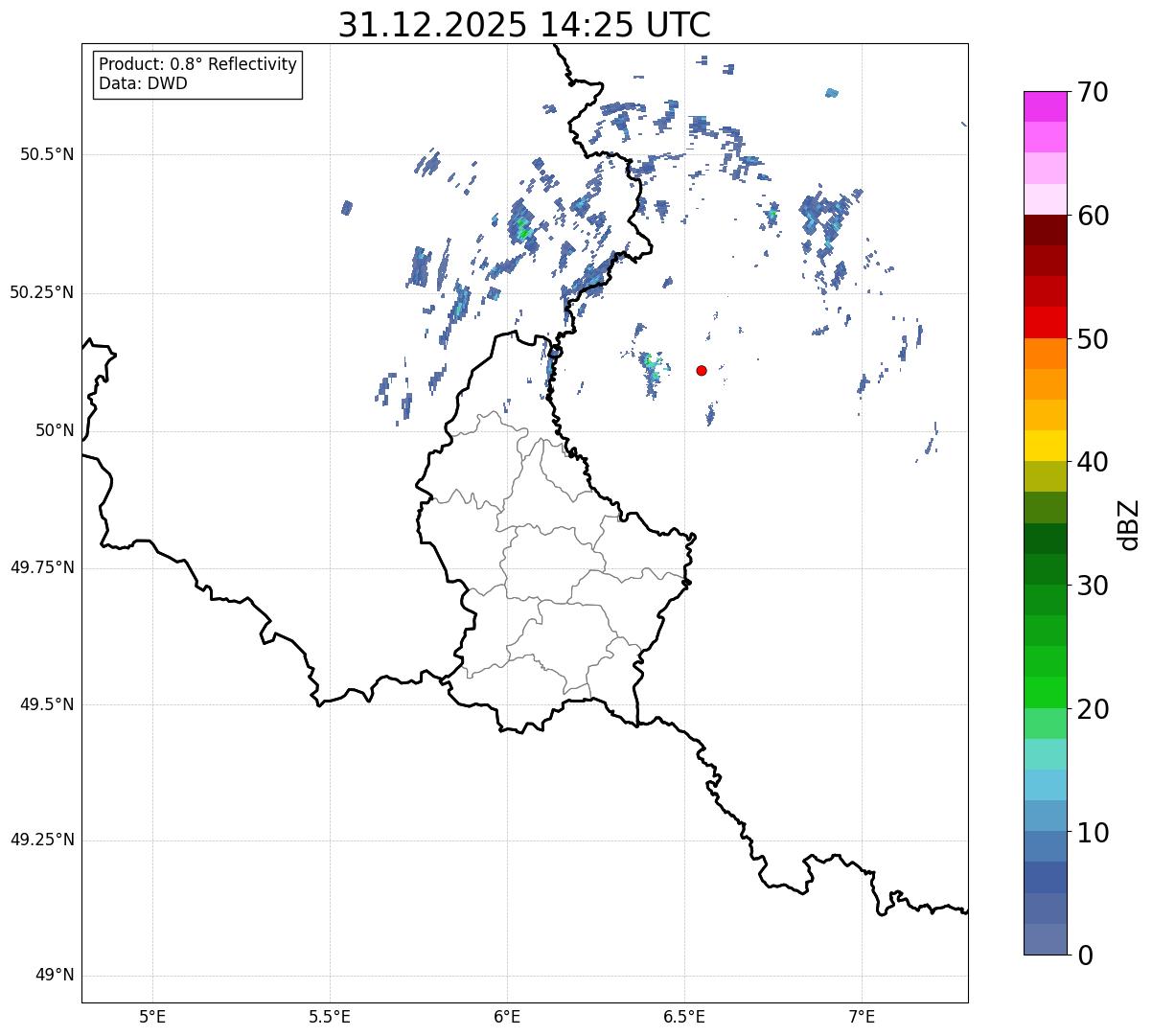The image size is (1152, 1036).
Task: Click the 5.5°E longitude label
Action: coord(330,1016)
